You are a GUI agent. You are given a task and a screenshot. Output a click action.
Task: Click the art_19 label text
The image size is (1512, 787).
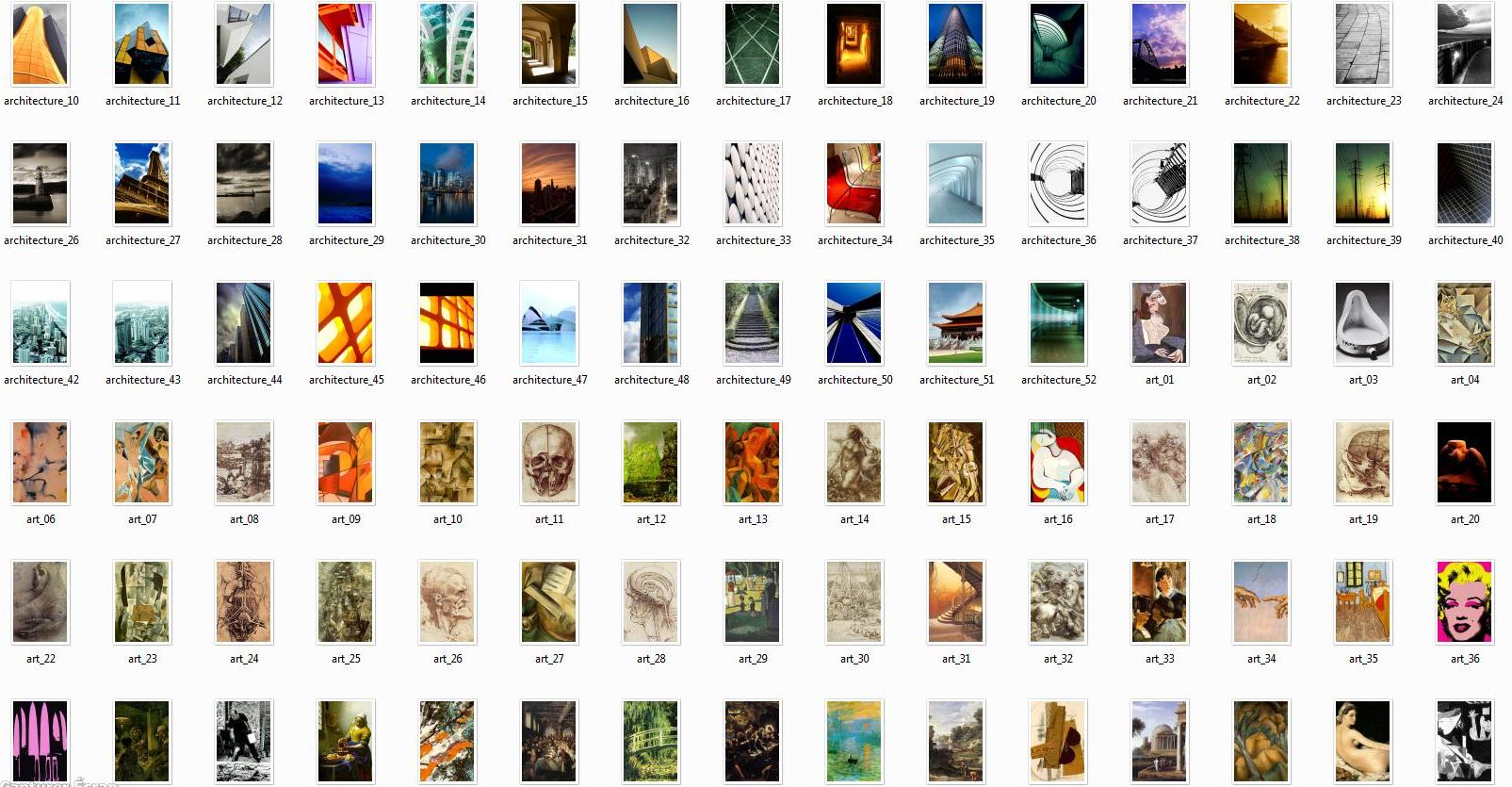point(1363,519)
